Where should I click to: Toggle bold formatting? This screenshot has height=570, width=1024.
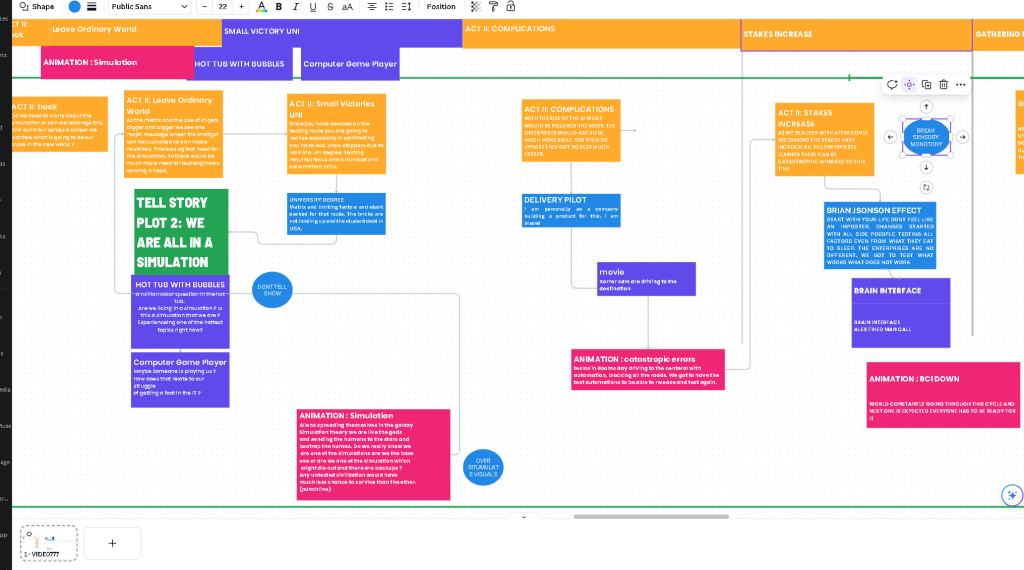coord(279,7)
